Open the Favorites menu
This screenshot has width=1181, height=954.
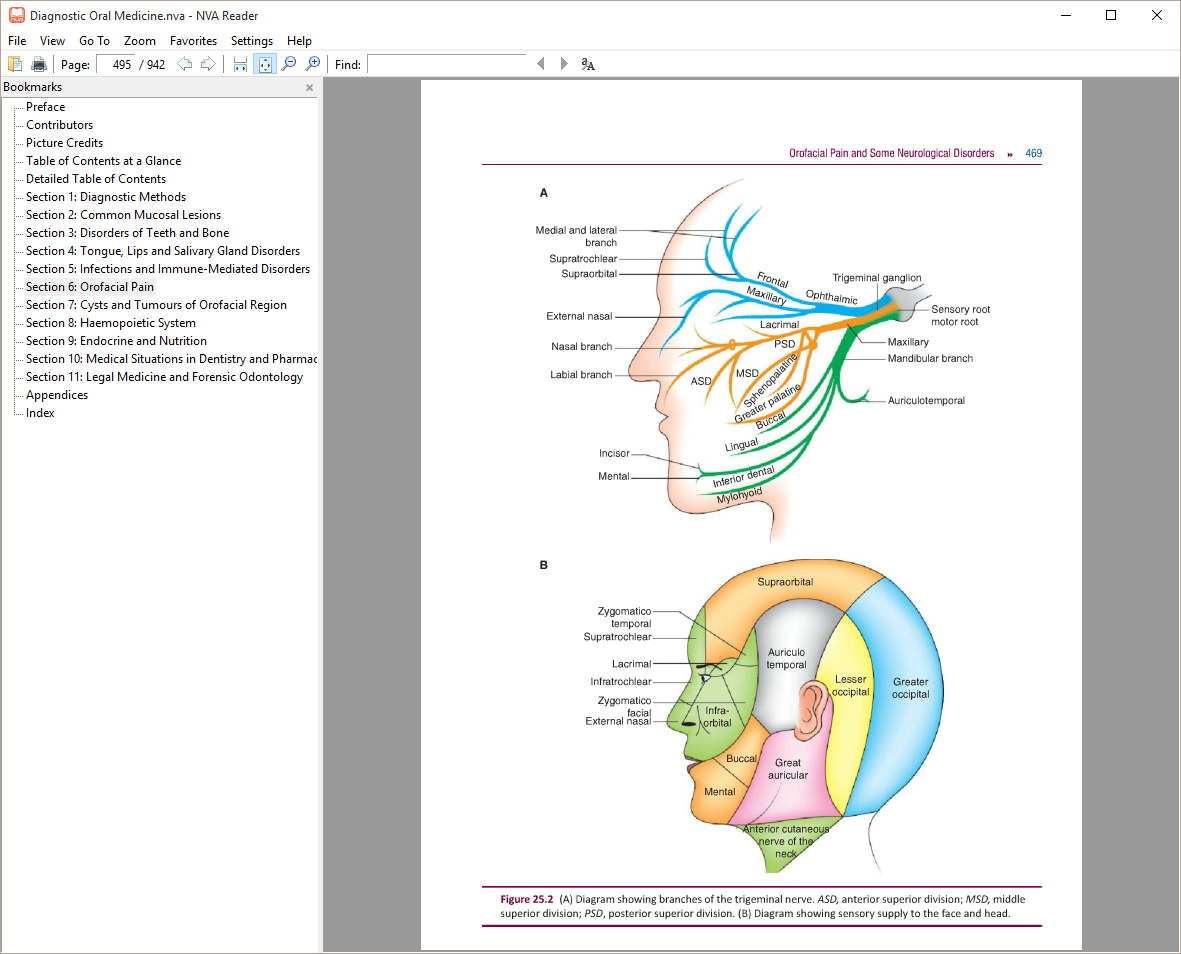click(193, 41)
